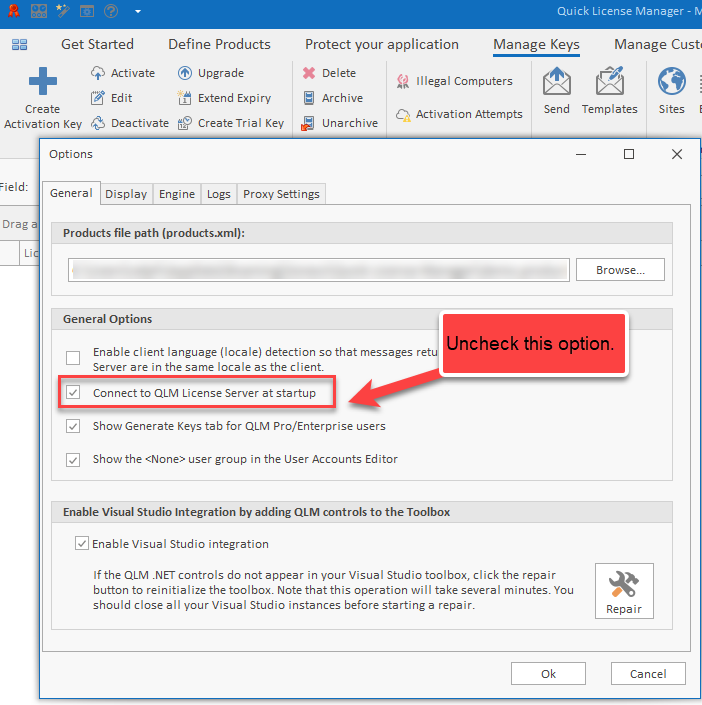Image resolution: width=702 pixels, height=705 pixels.
Task: Open the Logs tab in Options
Action: pos(219,194)
